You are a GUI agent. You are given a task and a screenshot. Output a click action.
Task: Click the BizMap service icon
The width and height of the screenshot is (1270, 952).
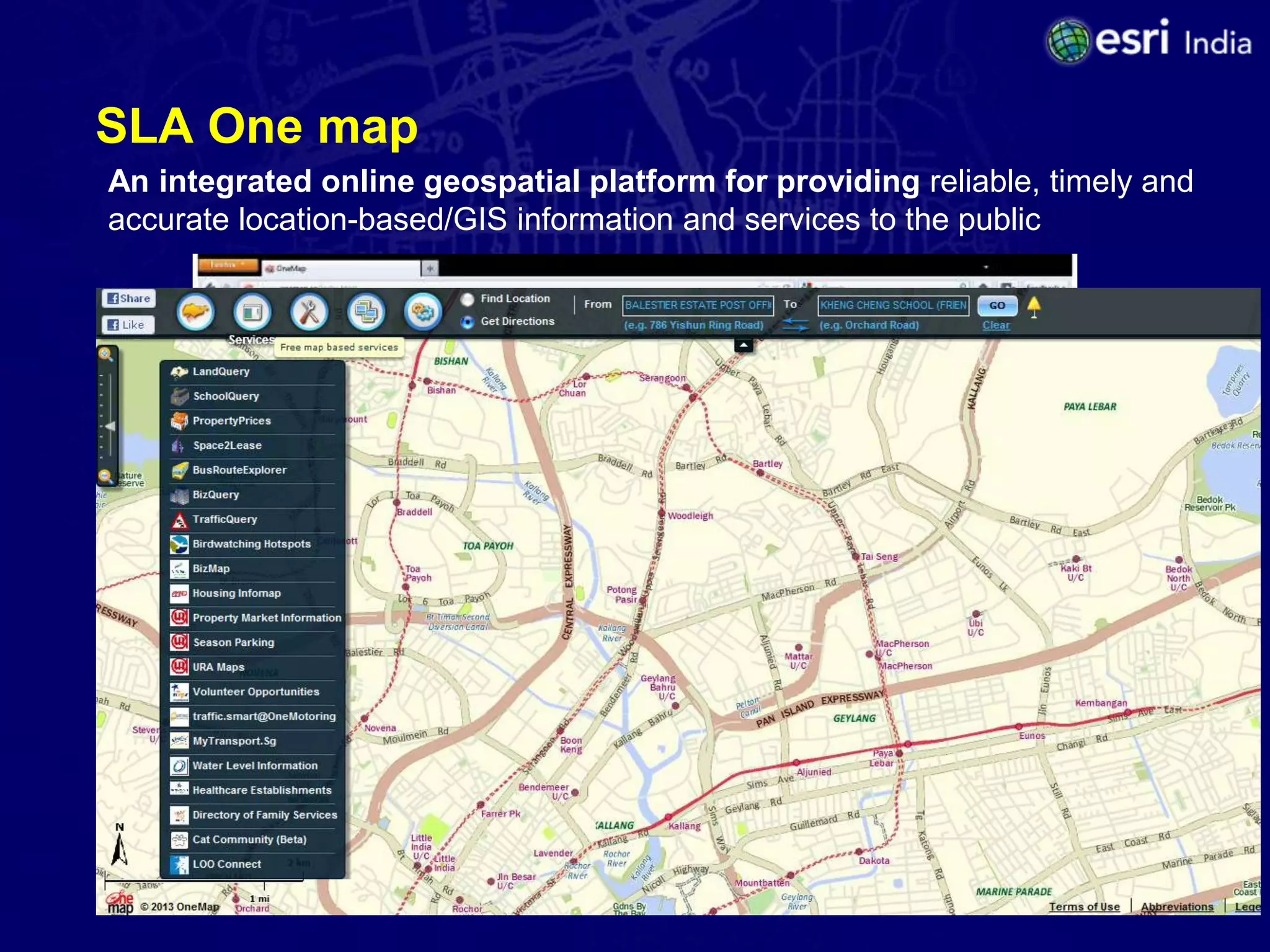[179, 569]
